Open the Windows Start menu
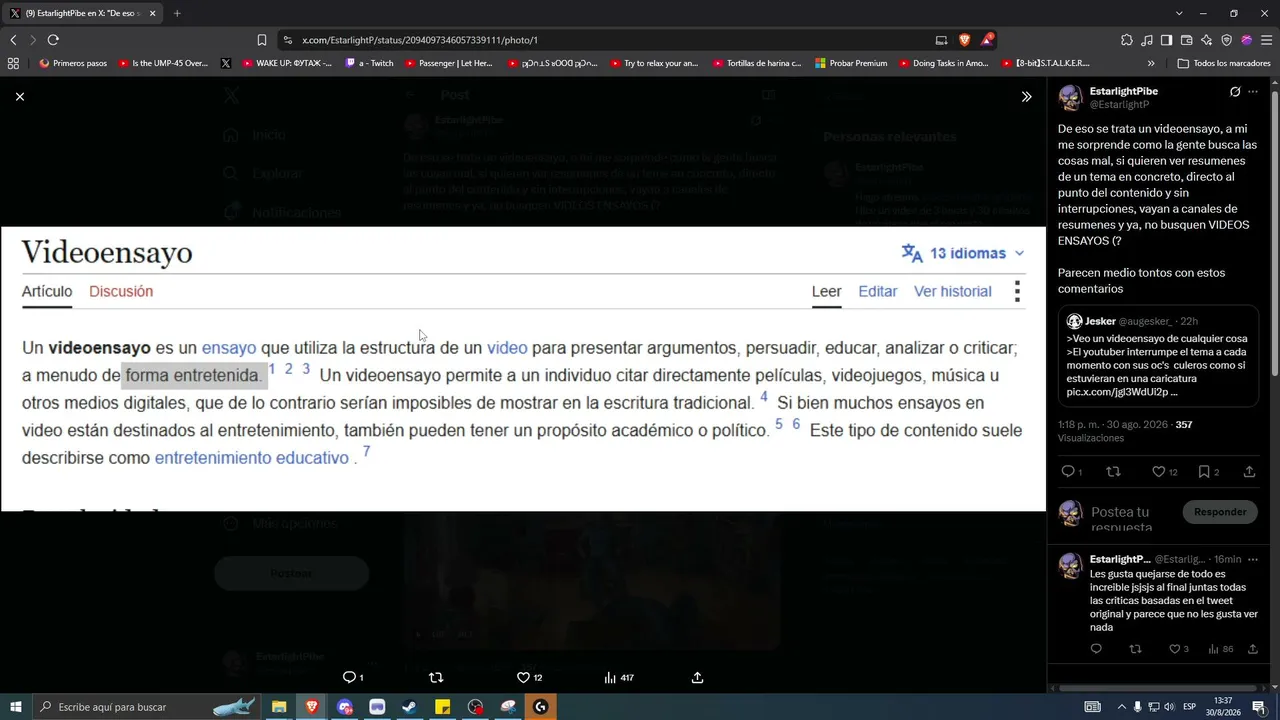Viewport: 1280px width, 720px height. [x=15, y=707]
